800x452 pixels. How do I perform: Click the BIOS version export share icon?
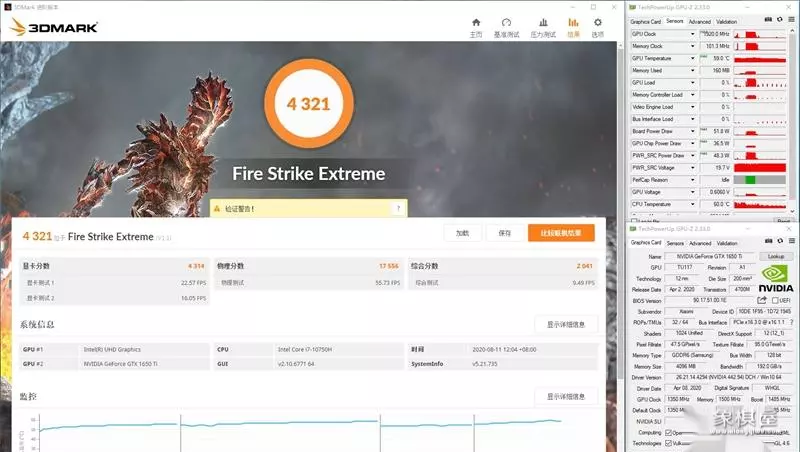click(x=762, y=300)
